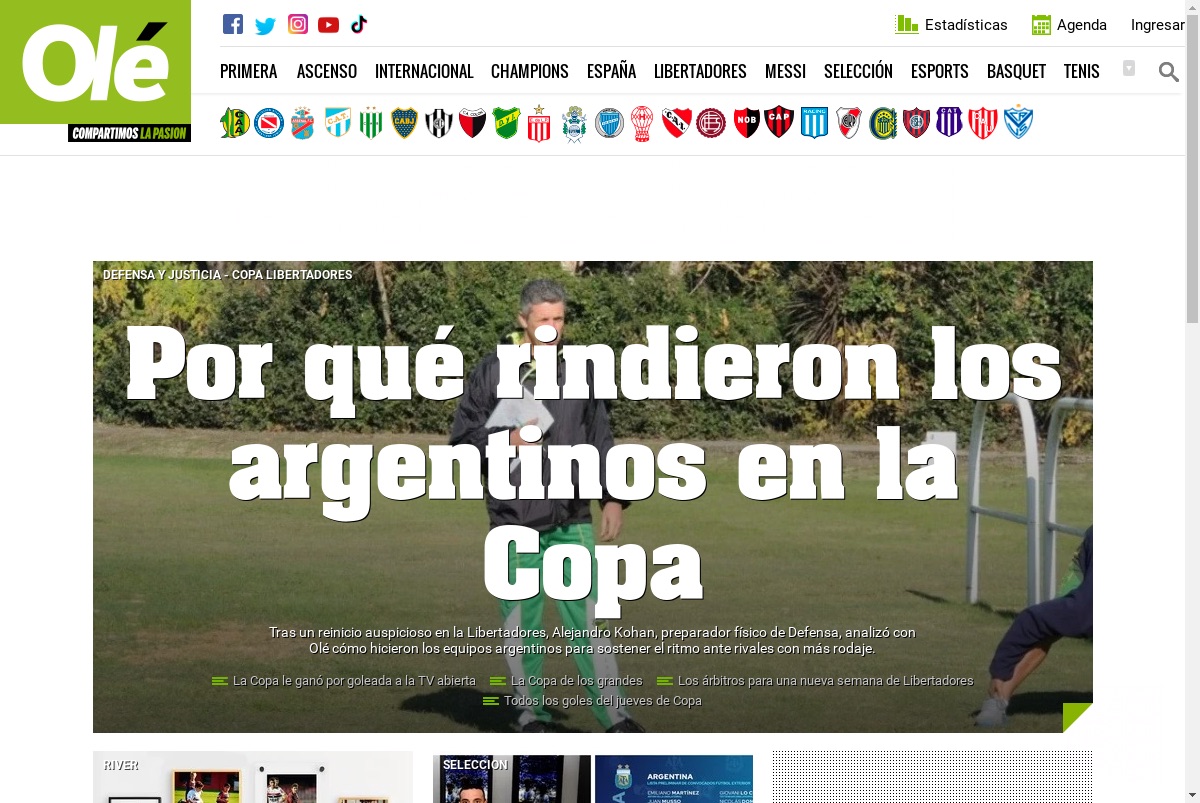Select the Patronato CAP crest
1200x803 pixels.
[779, 123]
